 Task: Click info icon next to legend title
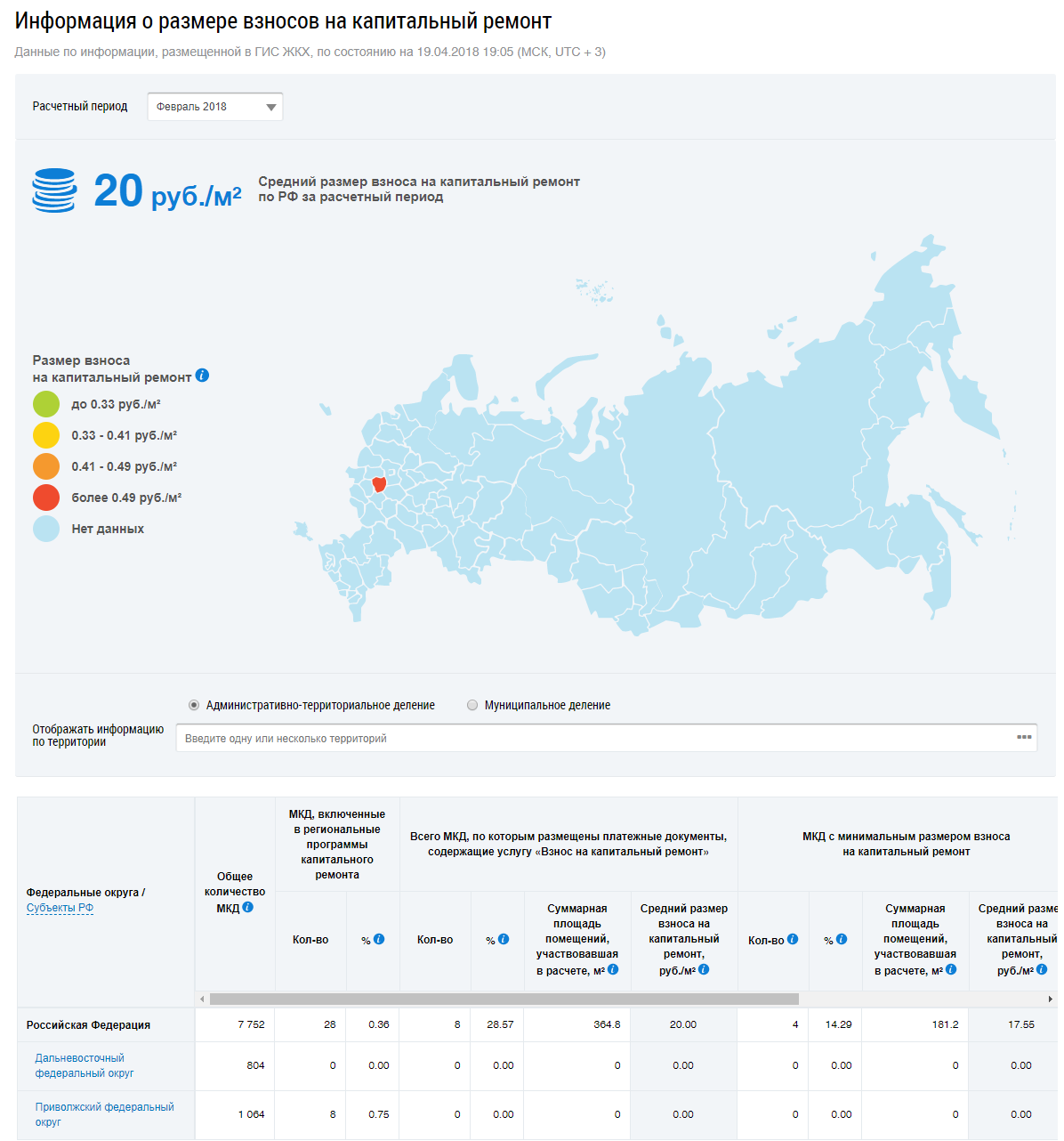point(202,376)
